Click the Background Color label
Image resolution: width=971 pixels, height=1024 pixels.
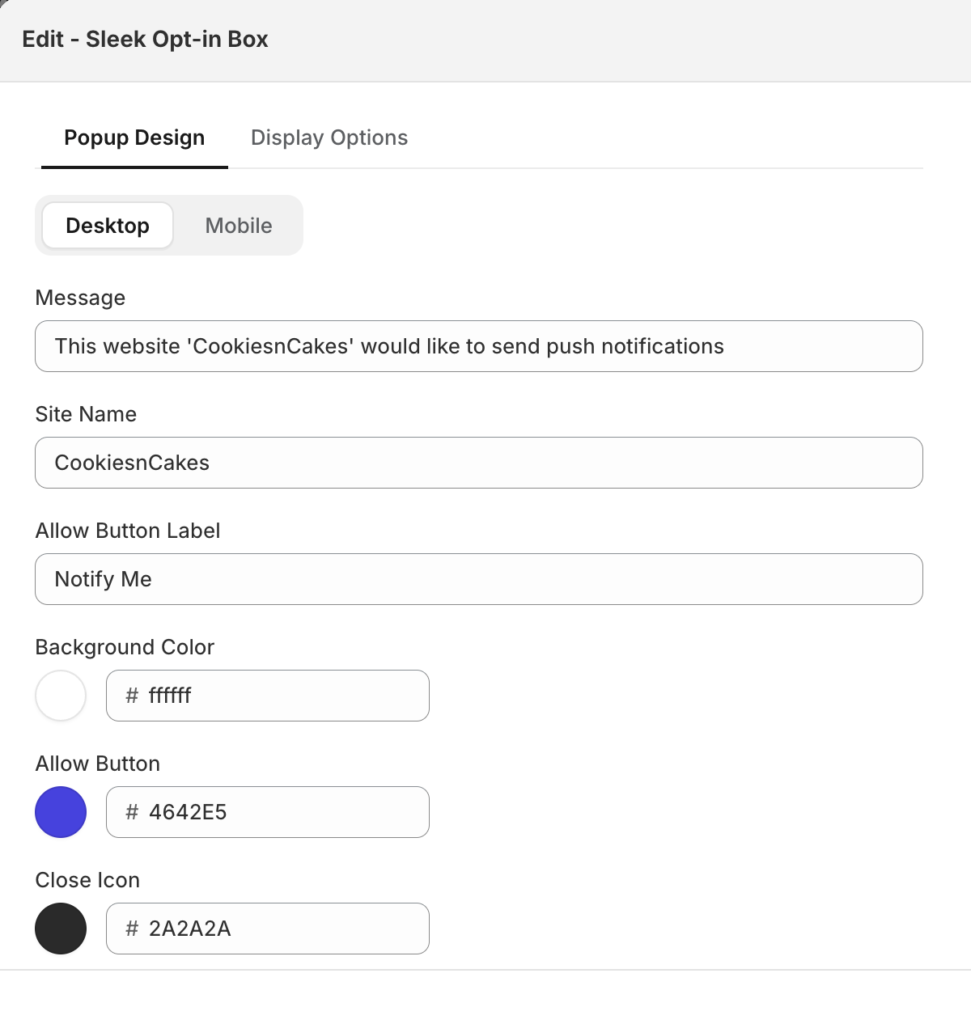coord(125,647)
